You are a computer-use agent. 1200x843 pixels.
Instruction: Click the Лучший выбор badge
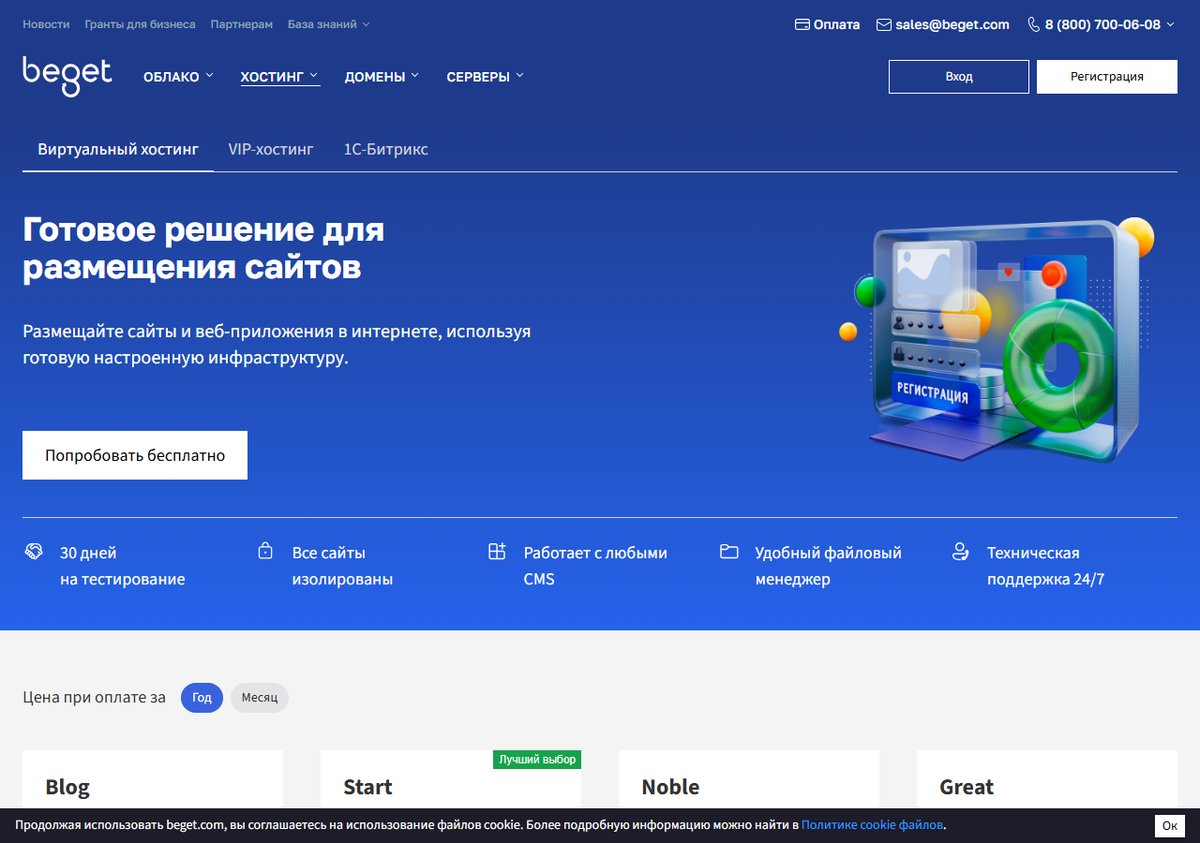(x=537, y=760)
